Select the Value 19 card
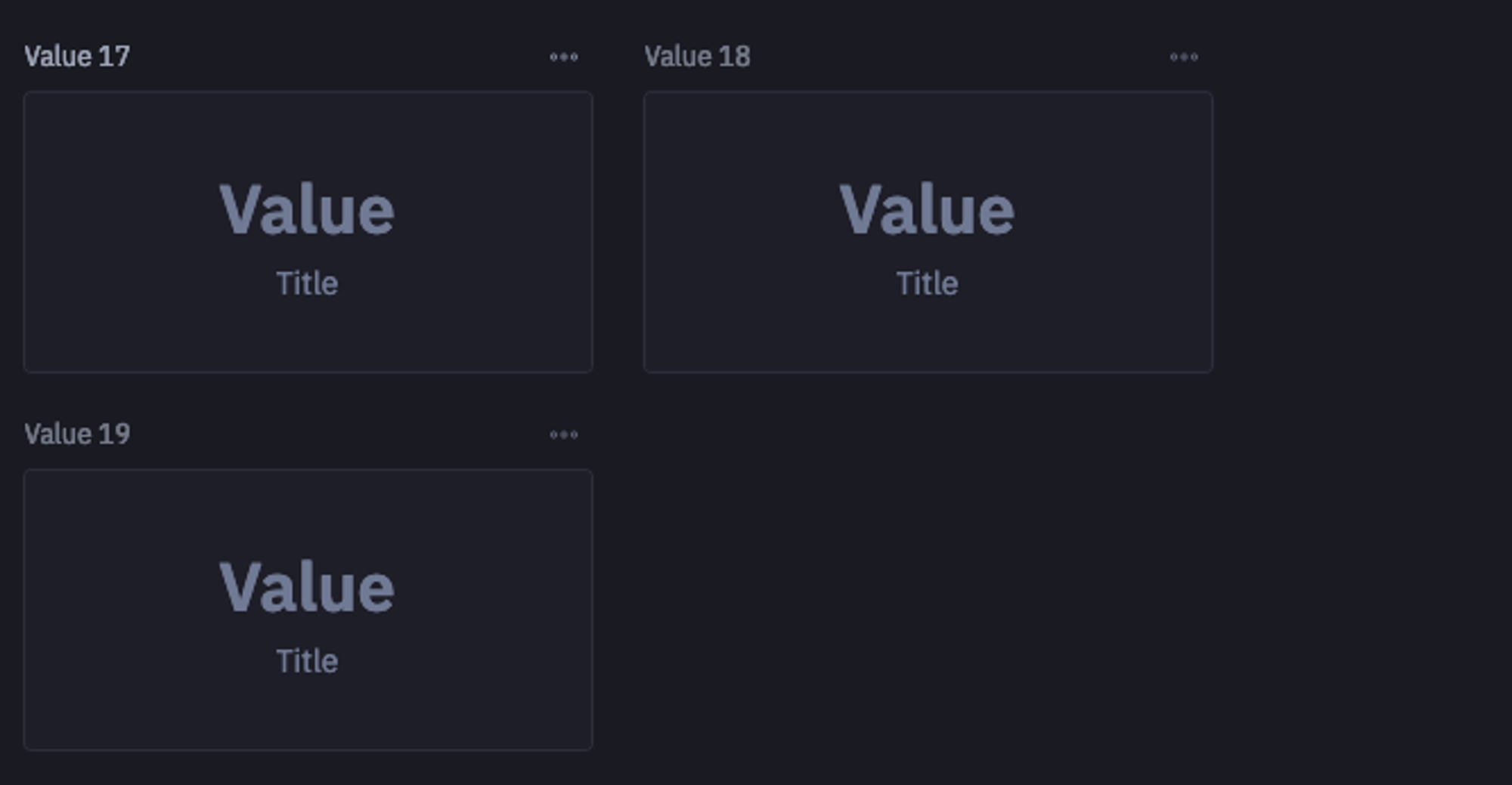This screenshot has height=785, width=1512. [x=308, y=610]
